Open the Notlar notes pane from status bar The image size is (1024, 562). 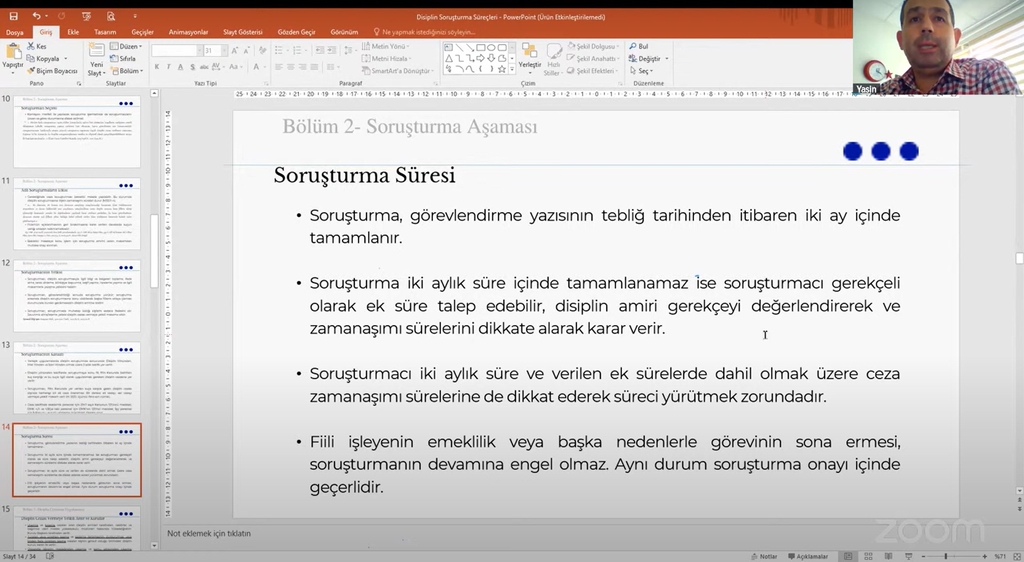pyautogui.click(x=764, y=556)
